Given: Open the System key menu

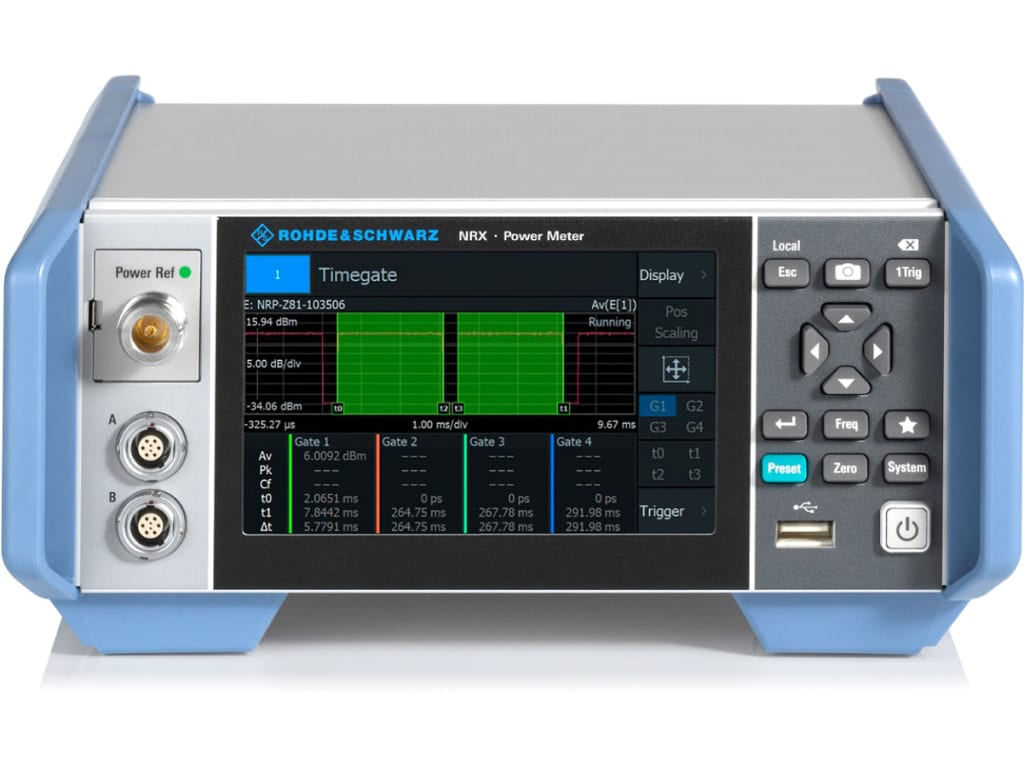Looking at the screenshot, I should pyautogui.click(x=906, y=468).
